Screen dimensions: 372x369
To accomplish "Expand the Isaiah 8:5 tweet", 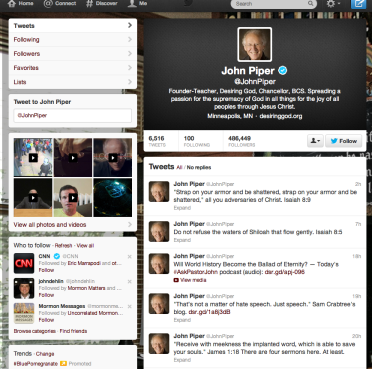I will (182, 240).
